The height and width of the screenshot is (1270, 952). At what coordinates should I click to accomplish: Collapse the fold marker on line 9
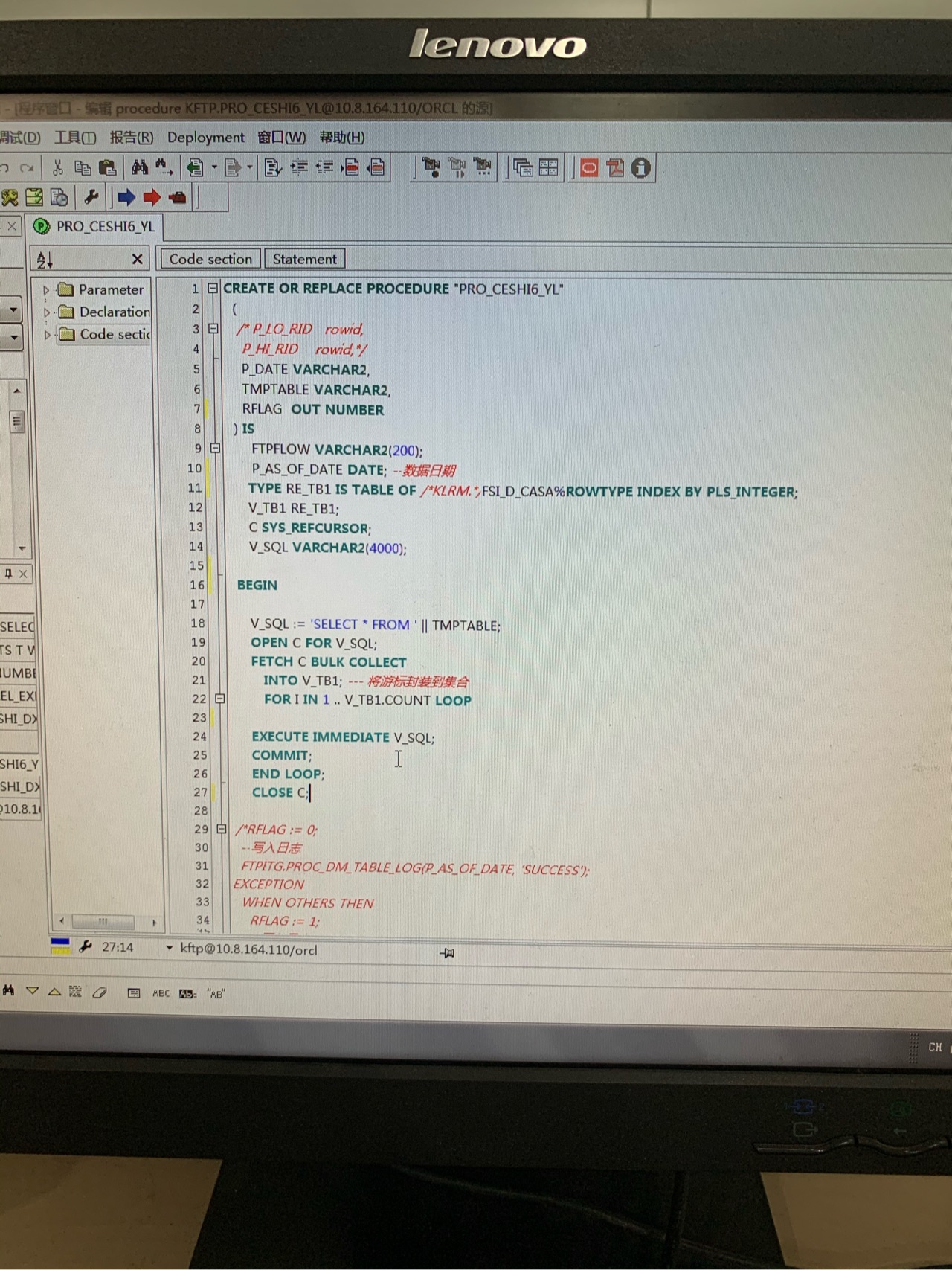tap(216, 449)
